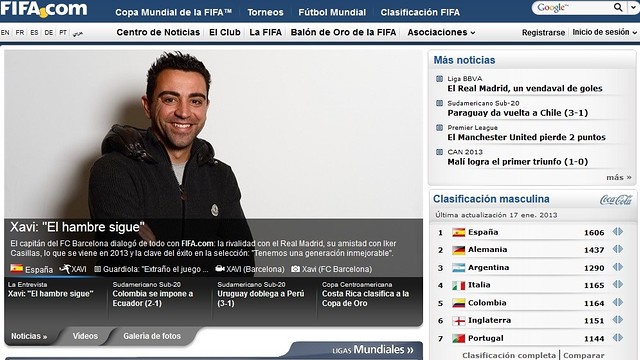Open El Manchester United pierde 2 puntos
This screenshot has width=640, height=360.
[x=527, y=137]
